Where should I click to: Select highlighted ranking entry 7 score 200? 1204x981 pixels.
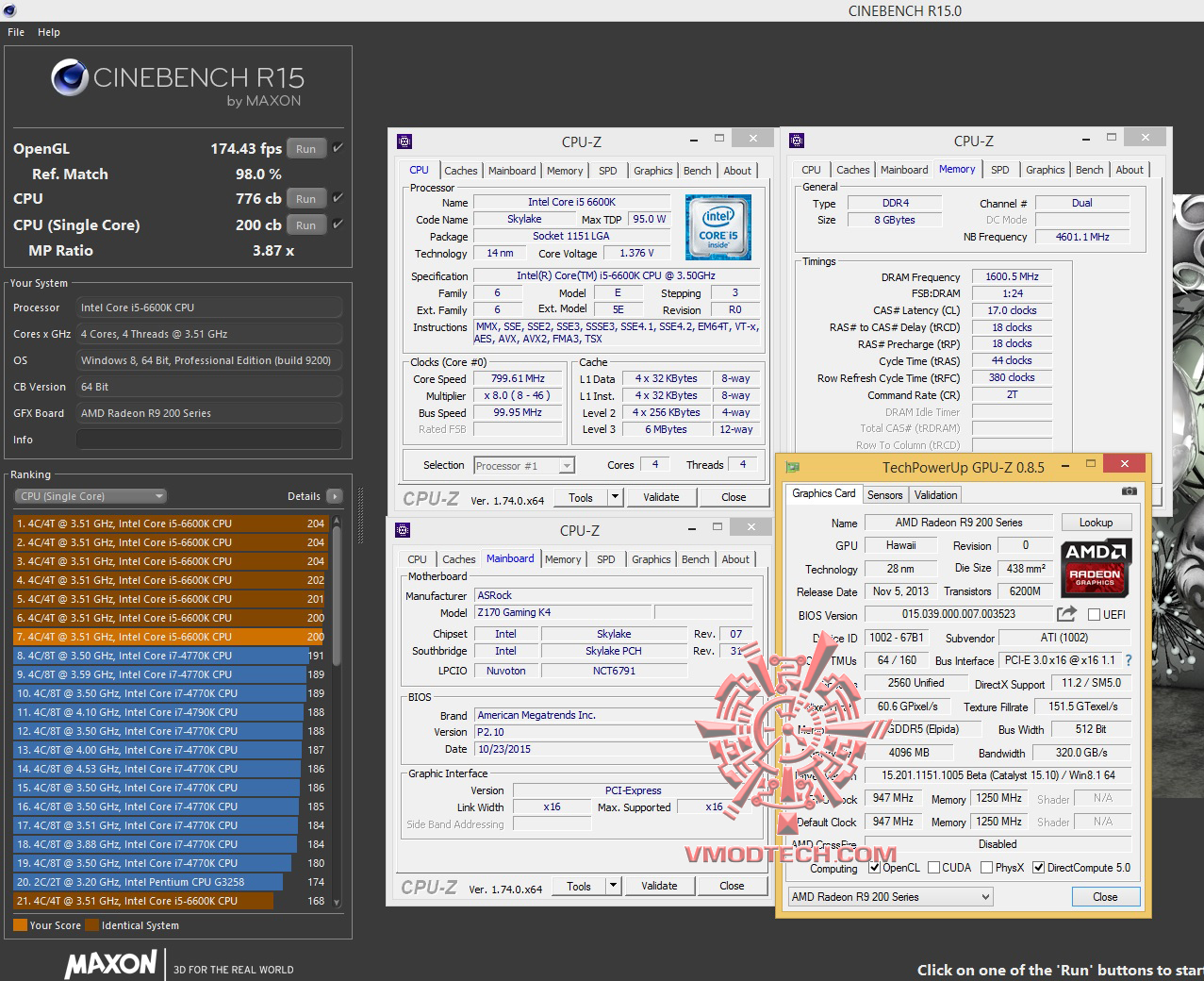pyautogui.click(x=170, y=637)
